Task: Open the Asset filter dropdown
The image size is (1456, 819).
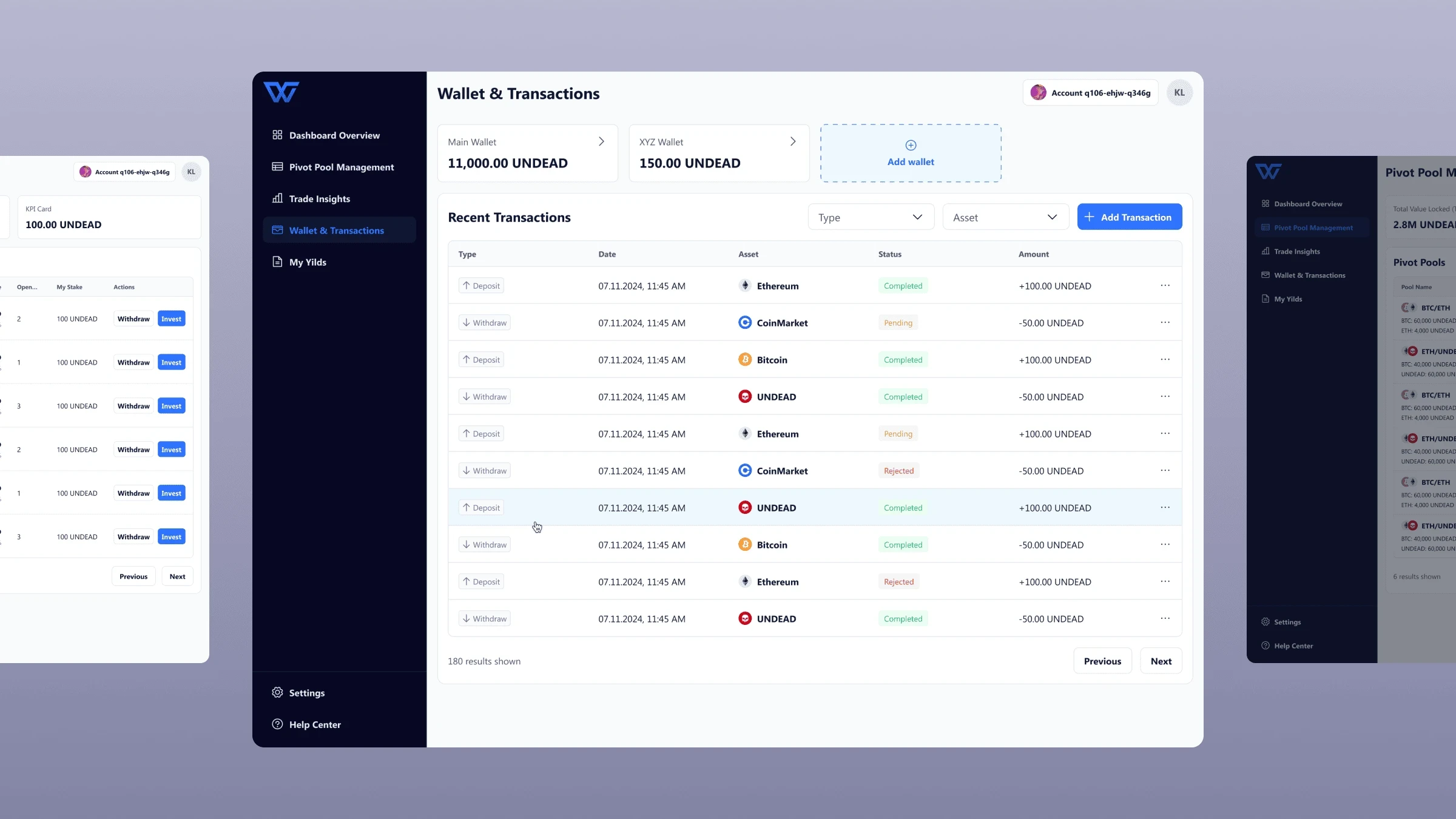Action: tap(1005, 217)
